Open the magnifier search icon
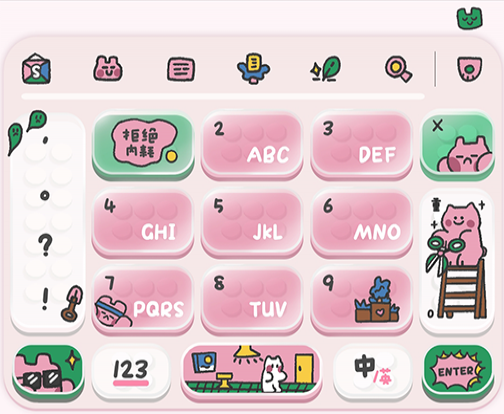Screen dimensions: 504x414 pyautogui.click(x=398, y=69)
